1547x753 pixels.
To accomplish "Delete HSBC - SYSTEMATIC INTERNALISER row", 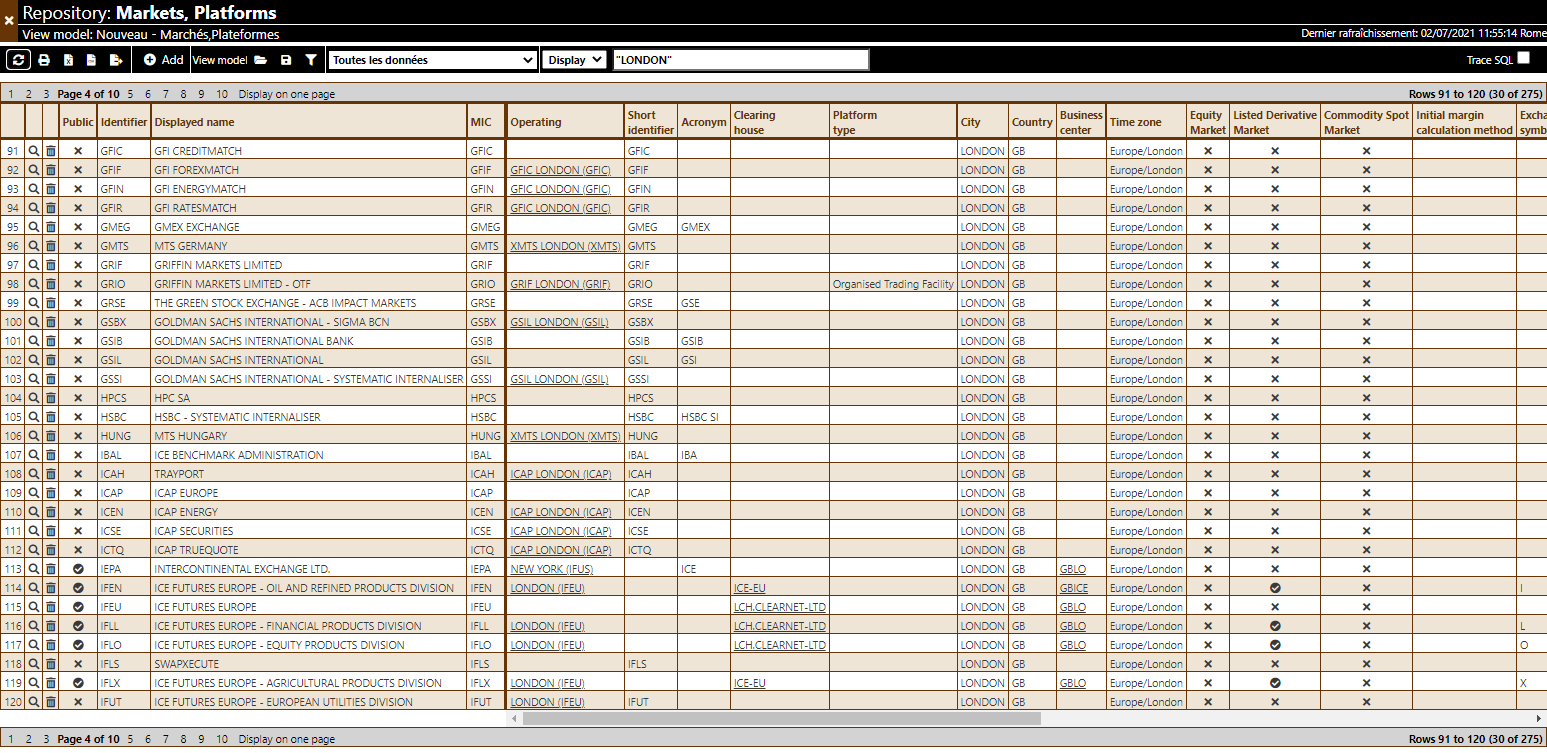I will (x=51, y=417).
